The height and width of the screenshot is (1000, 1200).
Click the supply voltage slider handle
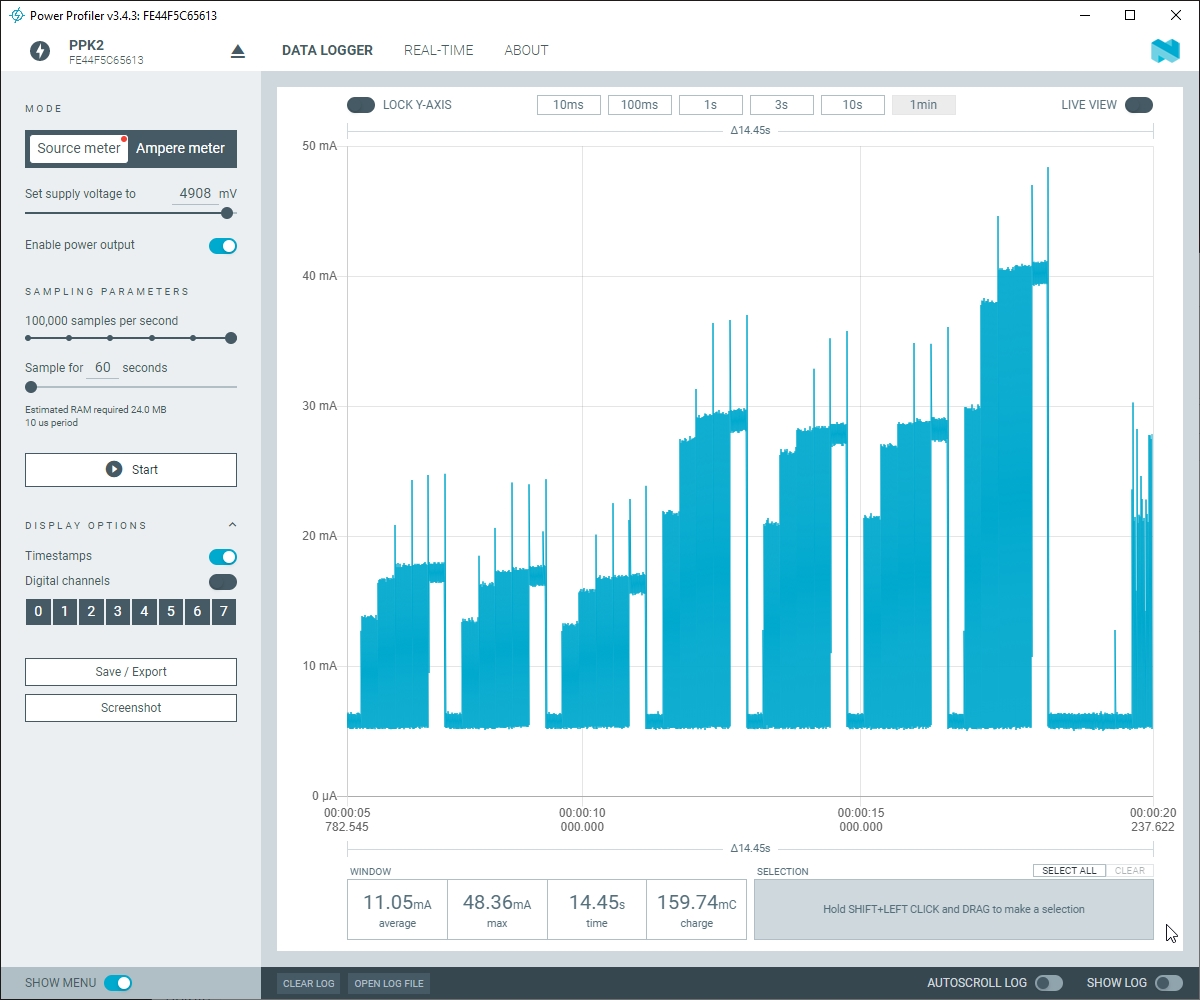[227, 213]
